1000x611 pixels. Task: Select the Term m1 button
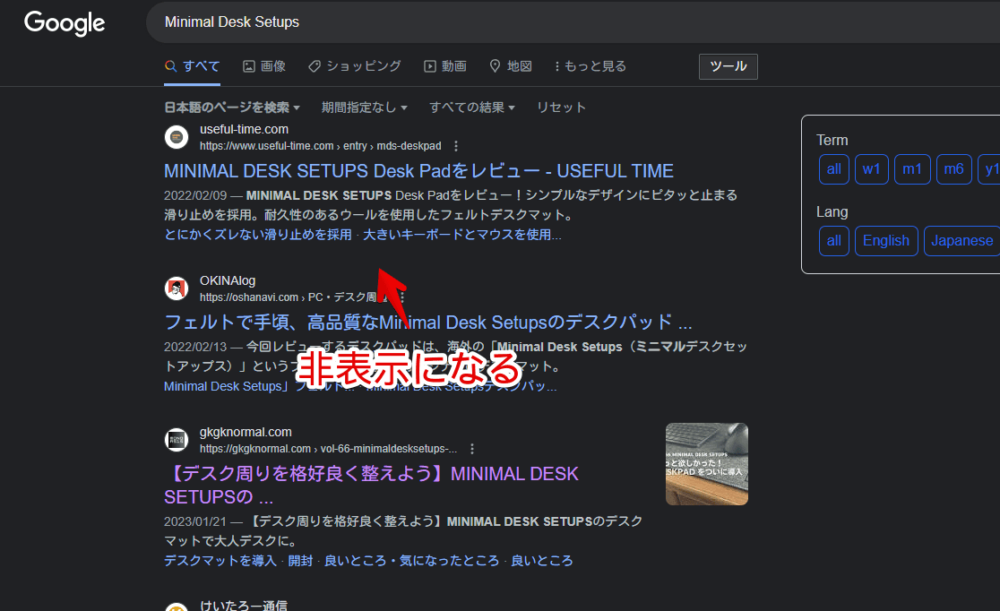tap(912, 169)
